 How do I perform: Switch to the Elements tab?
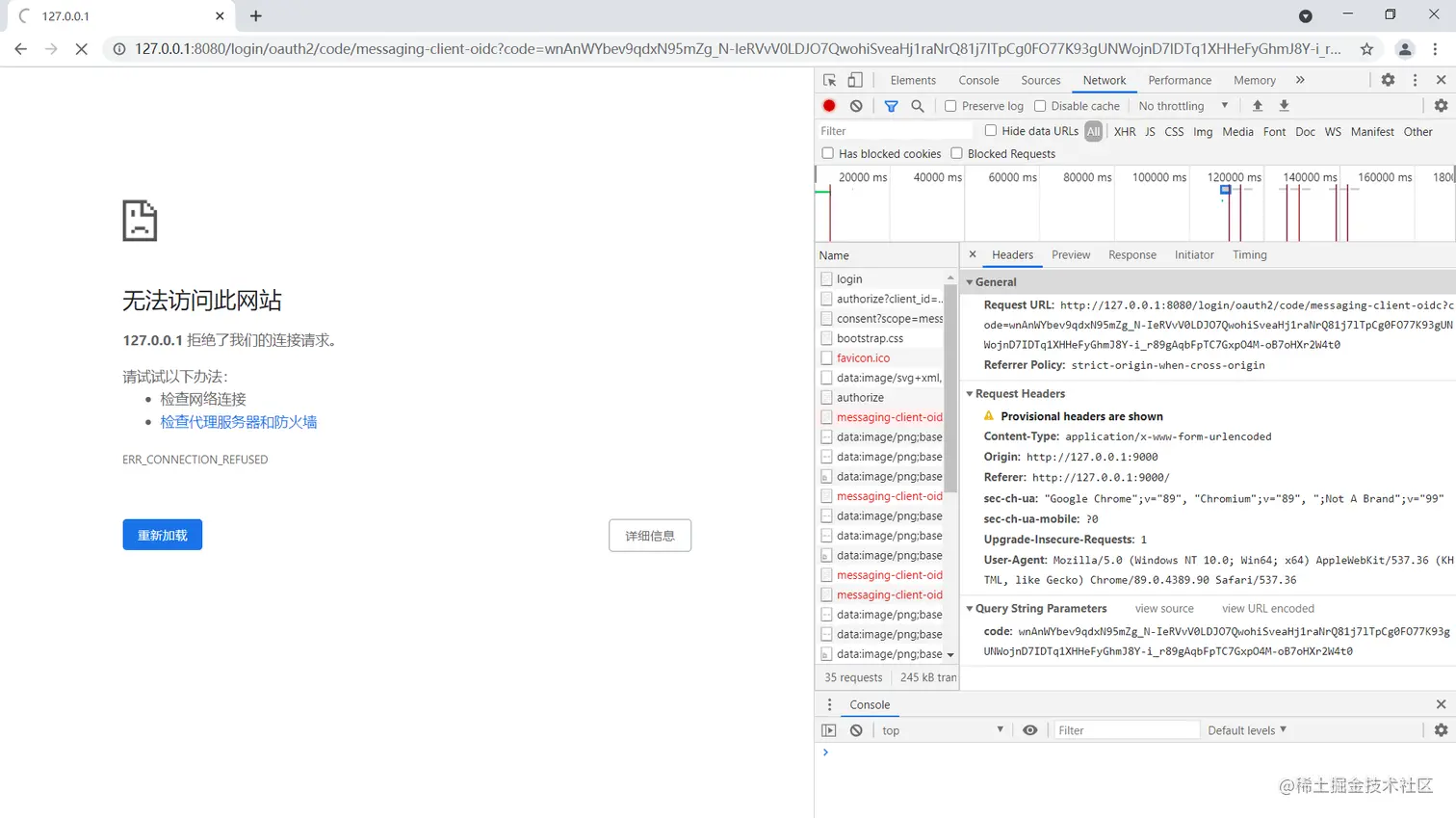913,80
